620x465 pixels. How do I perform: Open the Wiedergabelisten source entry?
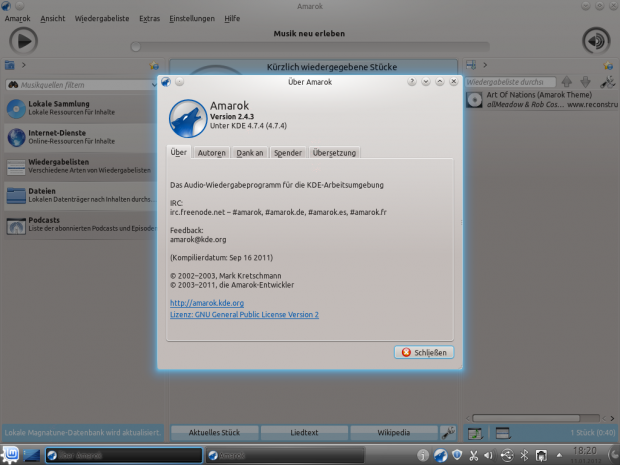pyautogui.click(x=81, y=166)
